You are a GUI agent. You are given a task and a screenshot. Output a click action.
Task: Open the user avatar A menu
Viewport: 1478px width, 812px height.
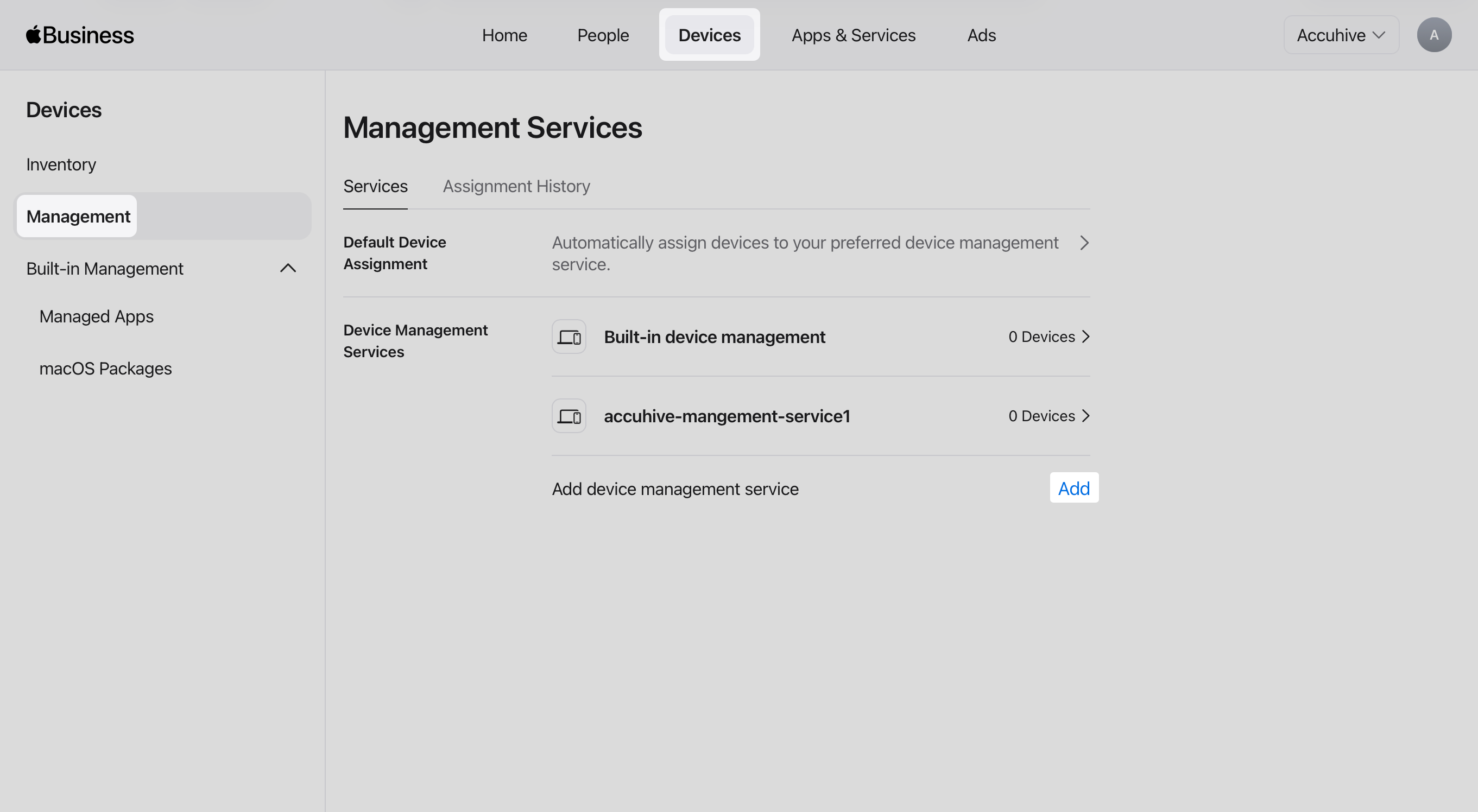click(x=1434, y=35)
